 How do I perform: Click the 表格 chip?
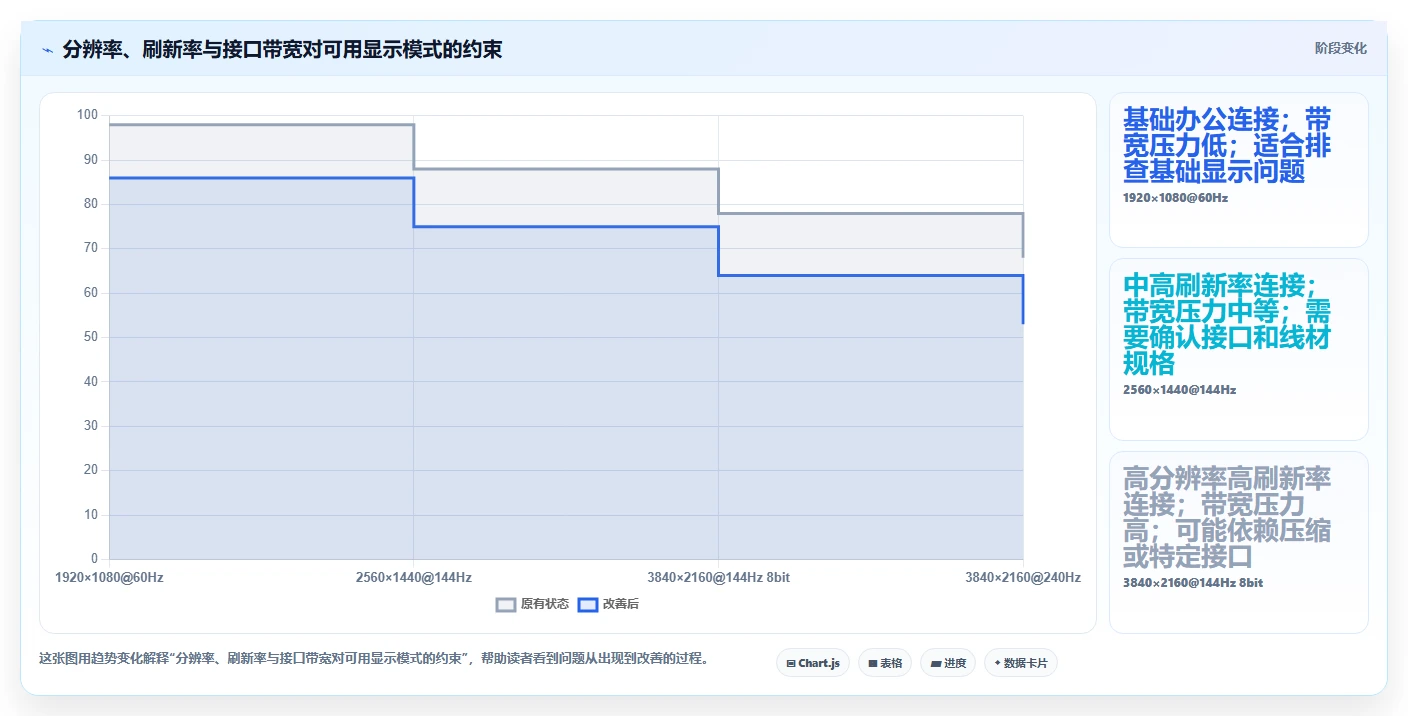tap(885, 663)
